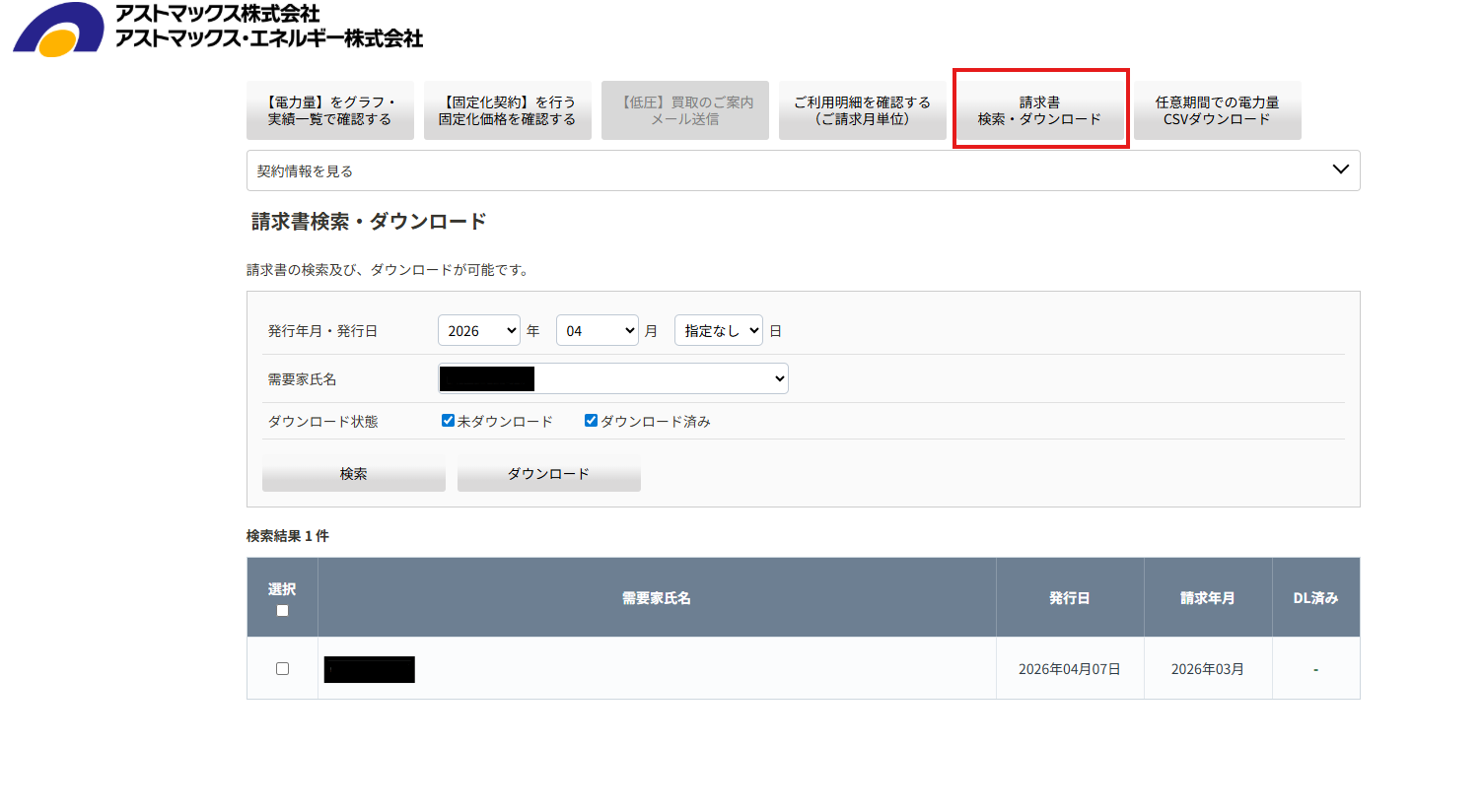Open 【固定化契約】を行う固定化価格を確認する tab
Viewport: 1483px width, 812px height.
coord(508,110)
